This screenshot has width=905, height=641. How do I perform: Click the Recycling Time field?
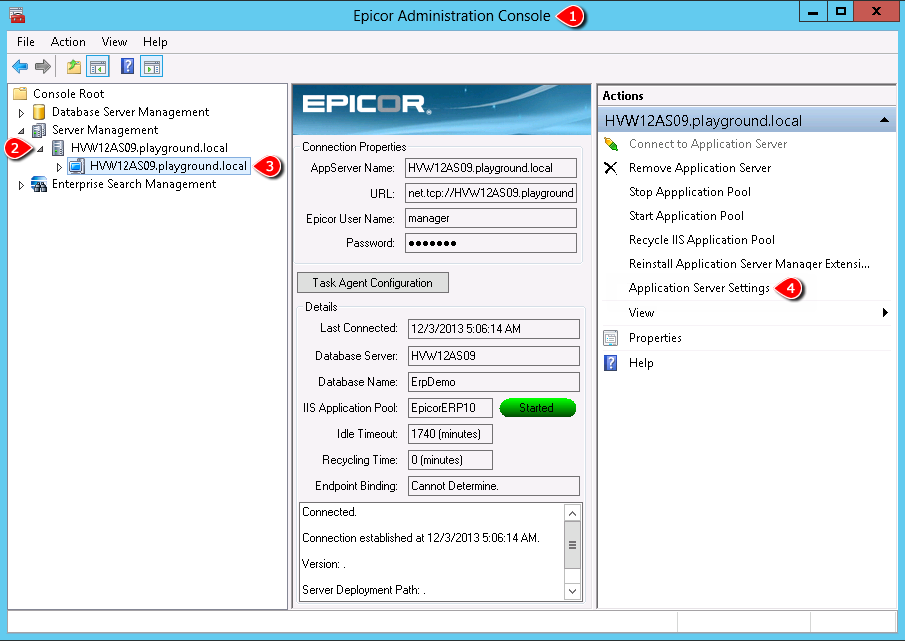click(450, 460)
